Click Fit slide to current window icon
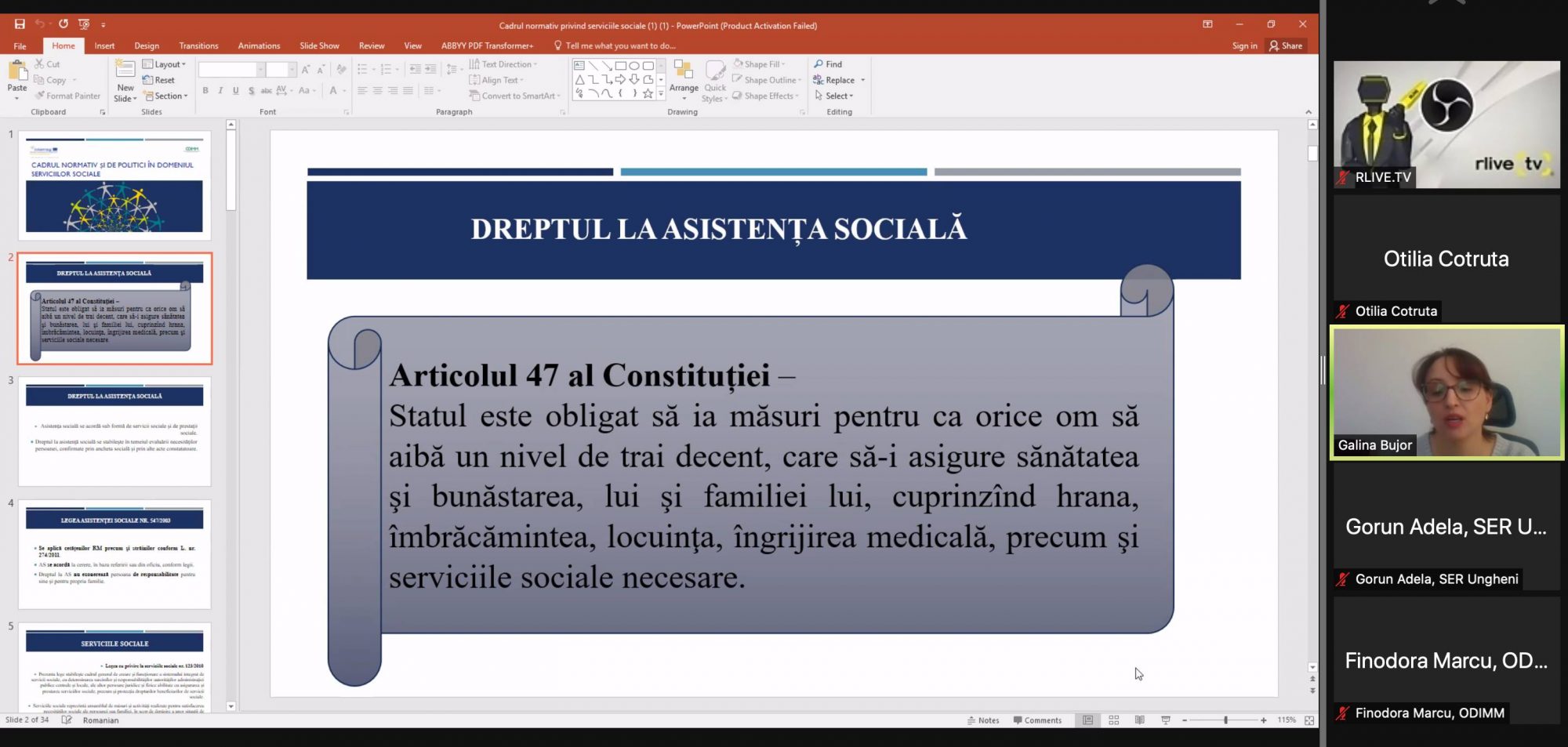Screen dimensions: 1568x747 pyautogui.click(x=1309, y=720)
